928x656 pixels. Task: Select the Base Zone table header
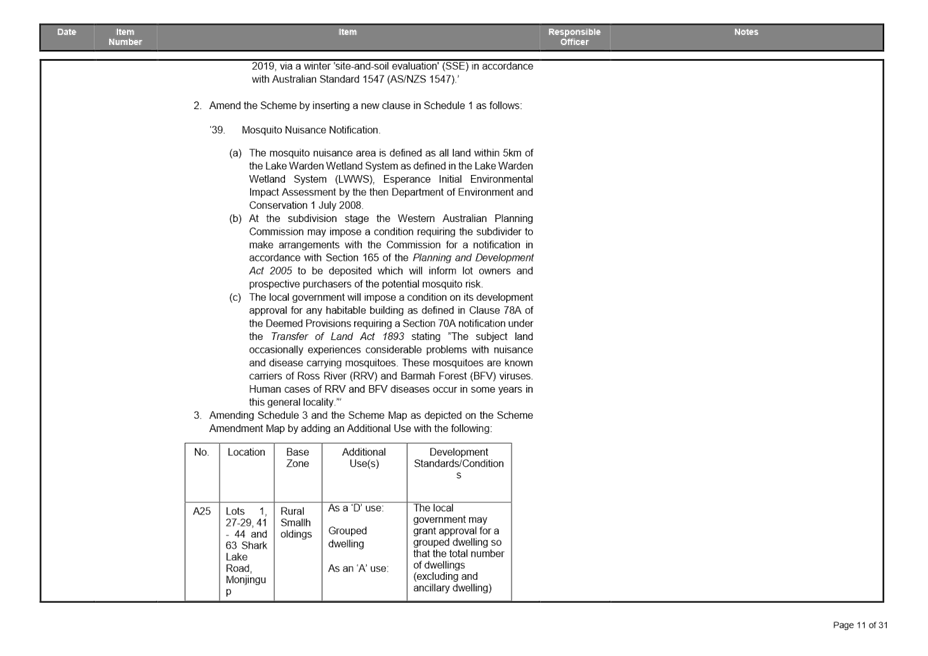click(x=297, y=458)
